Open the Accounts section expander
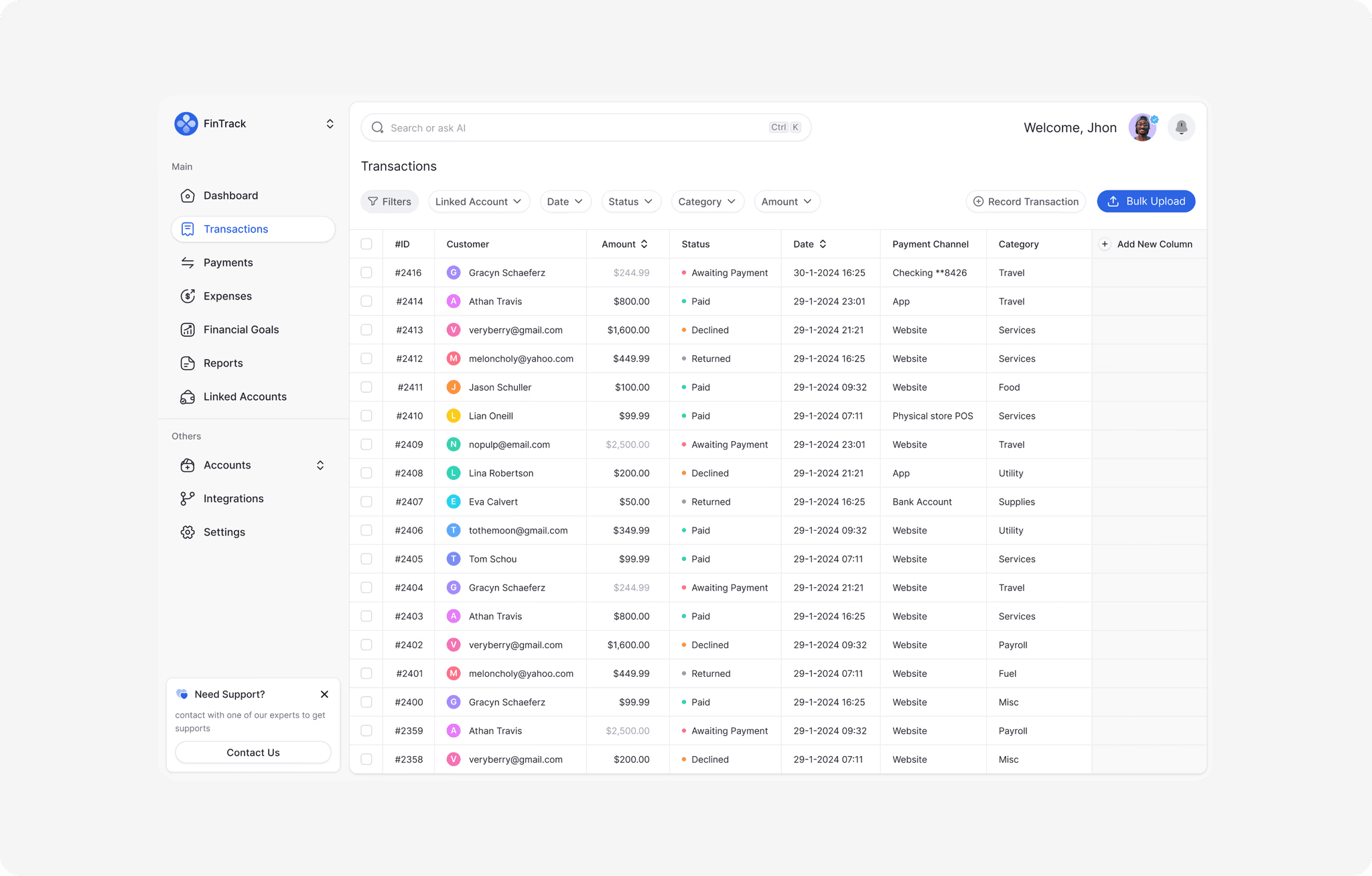The width and height of the screenshot is (1372, 876). [320, 464]
